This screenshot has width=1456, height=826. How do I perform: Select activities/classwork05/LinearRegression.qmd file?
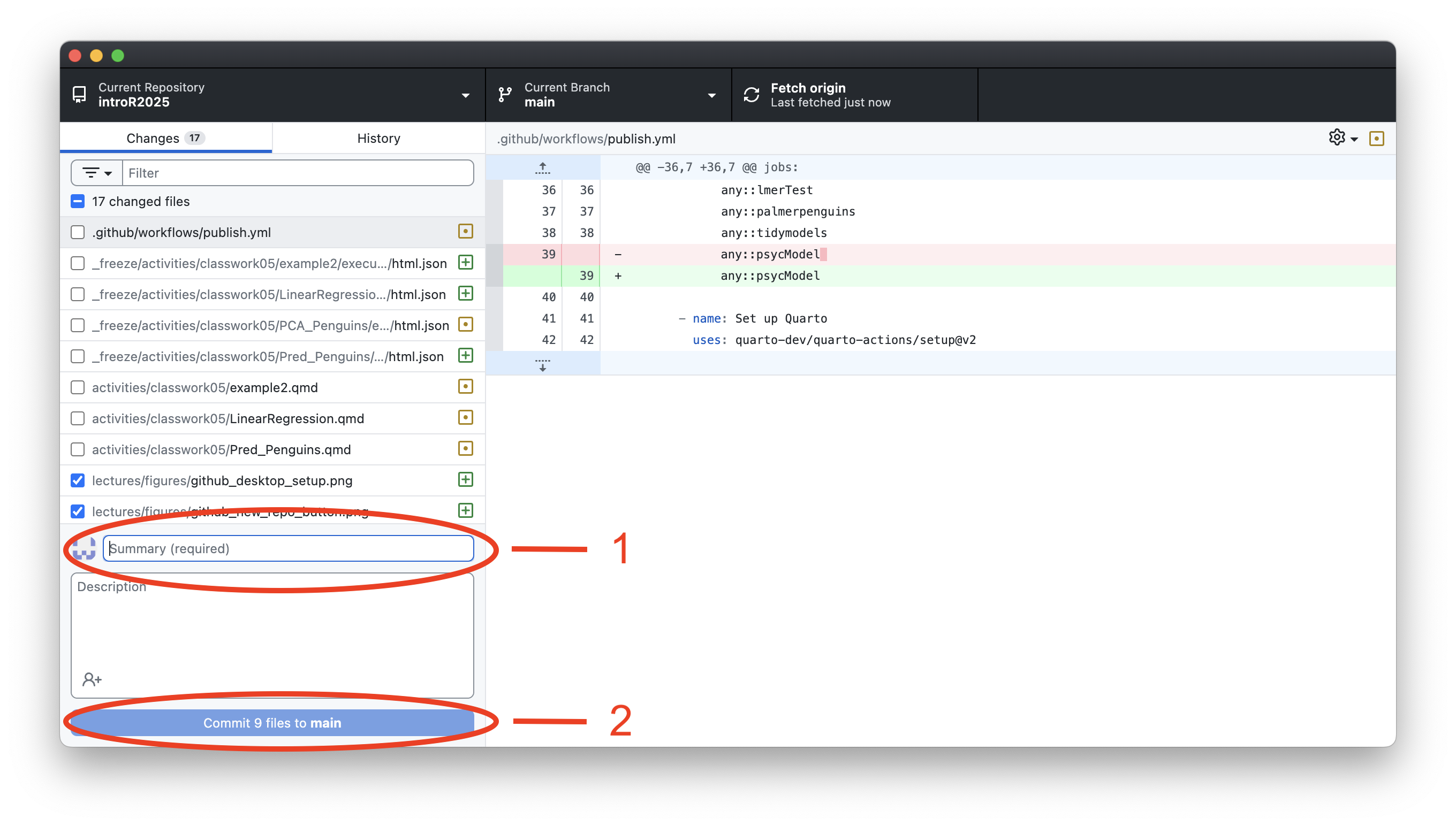[x=228, y=419]
